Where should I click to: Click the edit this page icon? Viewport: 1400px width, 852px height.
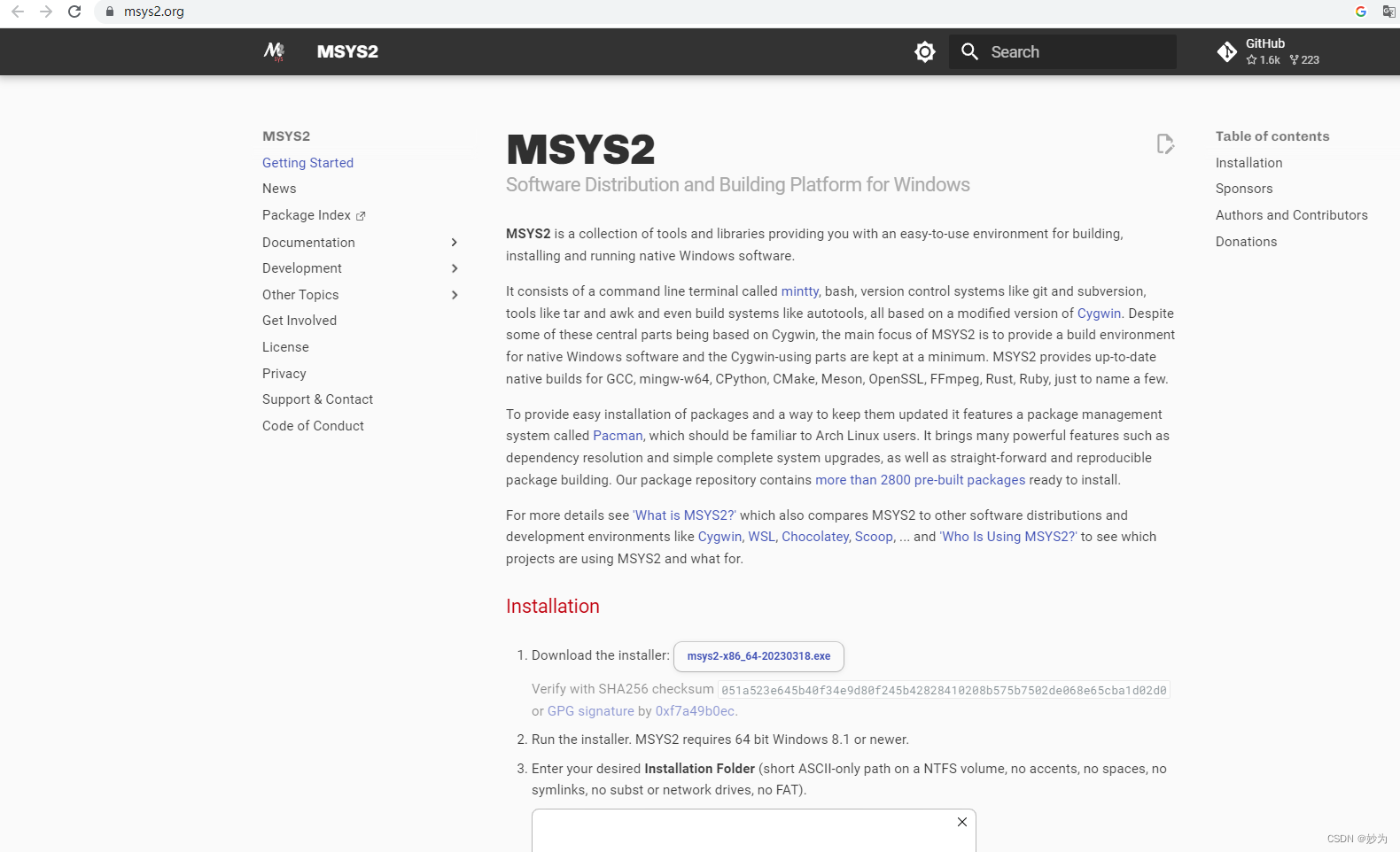point(1165,143)
